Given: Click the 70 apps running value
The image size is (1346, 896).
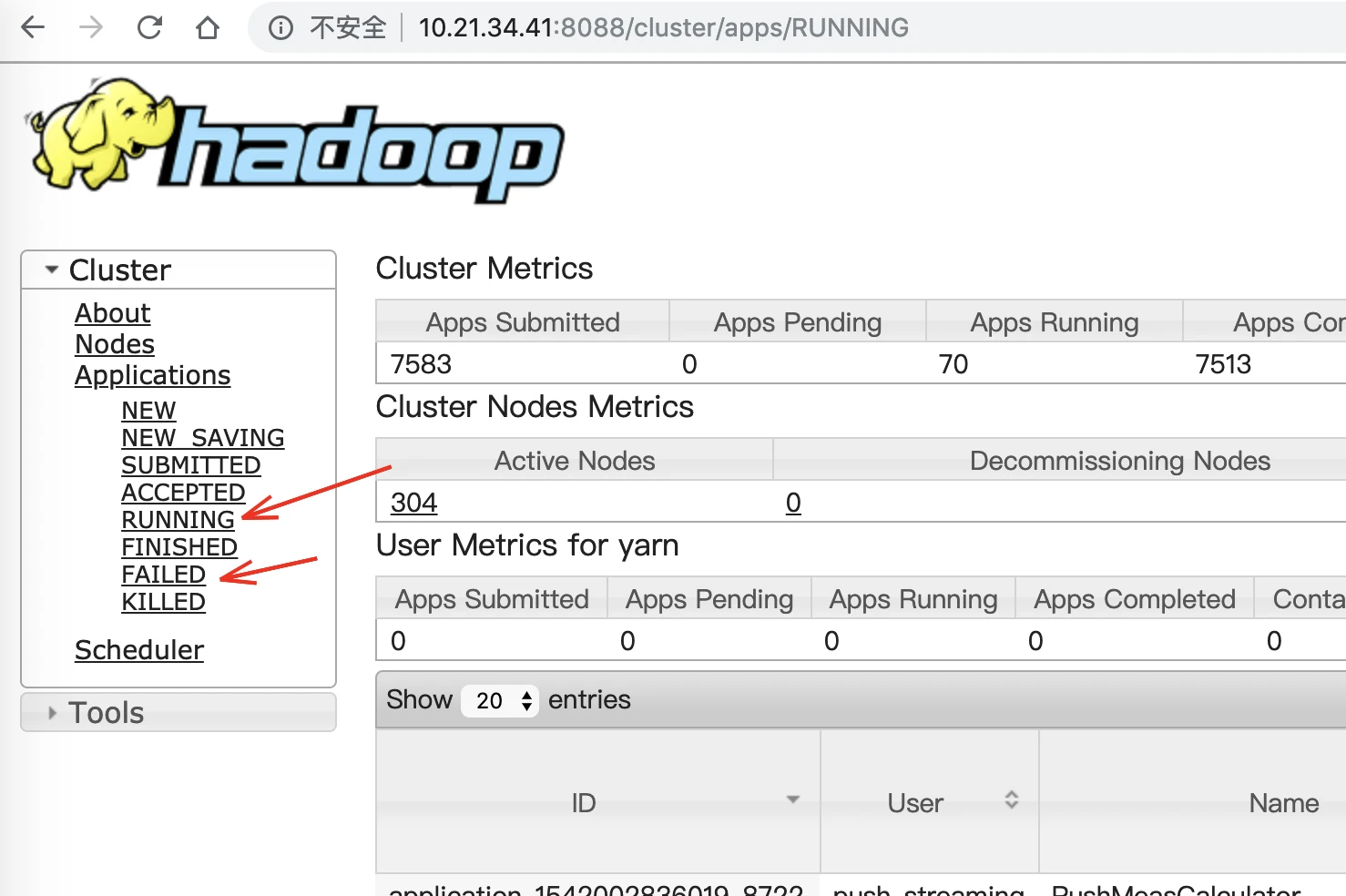Looking at the screenshot, I should (x=953, y=364).
